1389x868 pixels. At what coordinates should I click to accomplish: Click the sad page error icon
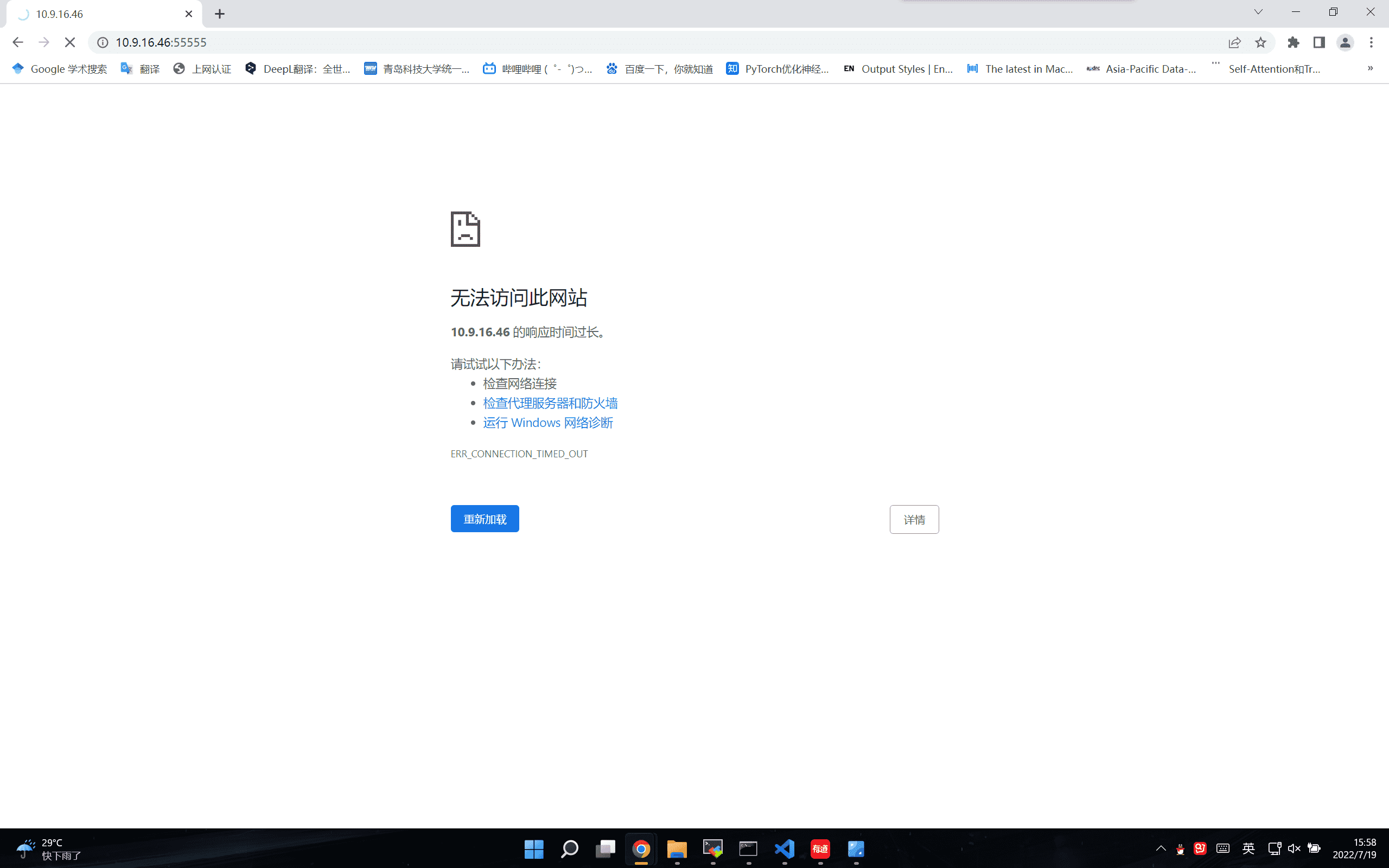(466, 229)
